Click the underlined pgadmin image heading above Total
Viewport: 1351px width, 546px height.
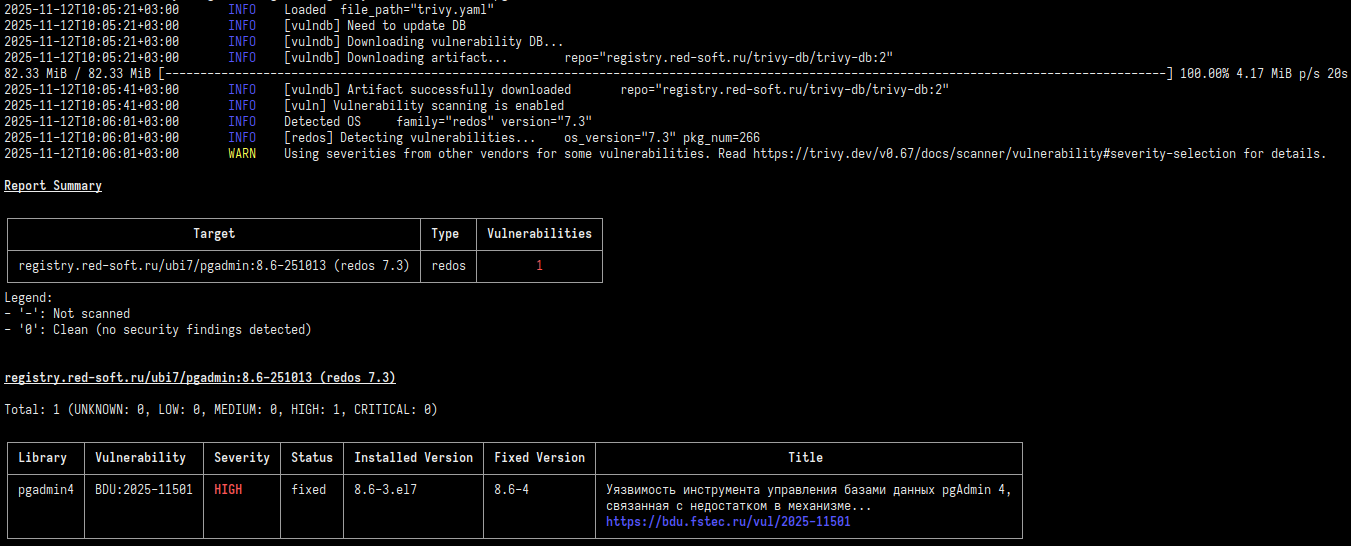point(200,378)
